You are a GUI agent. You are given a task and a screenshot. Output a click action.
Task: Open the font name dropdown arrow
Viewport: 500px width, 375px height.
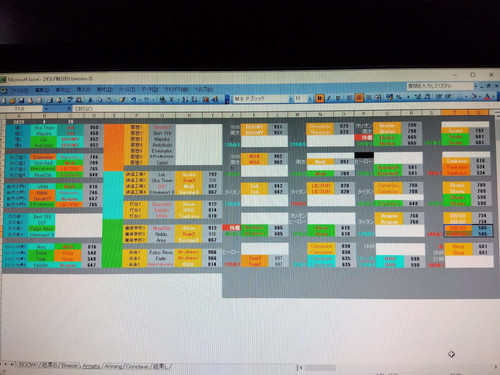(291, 99)
